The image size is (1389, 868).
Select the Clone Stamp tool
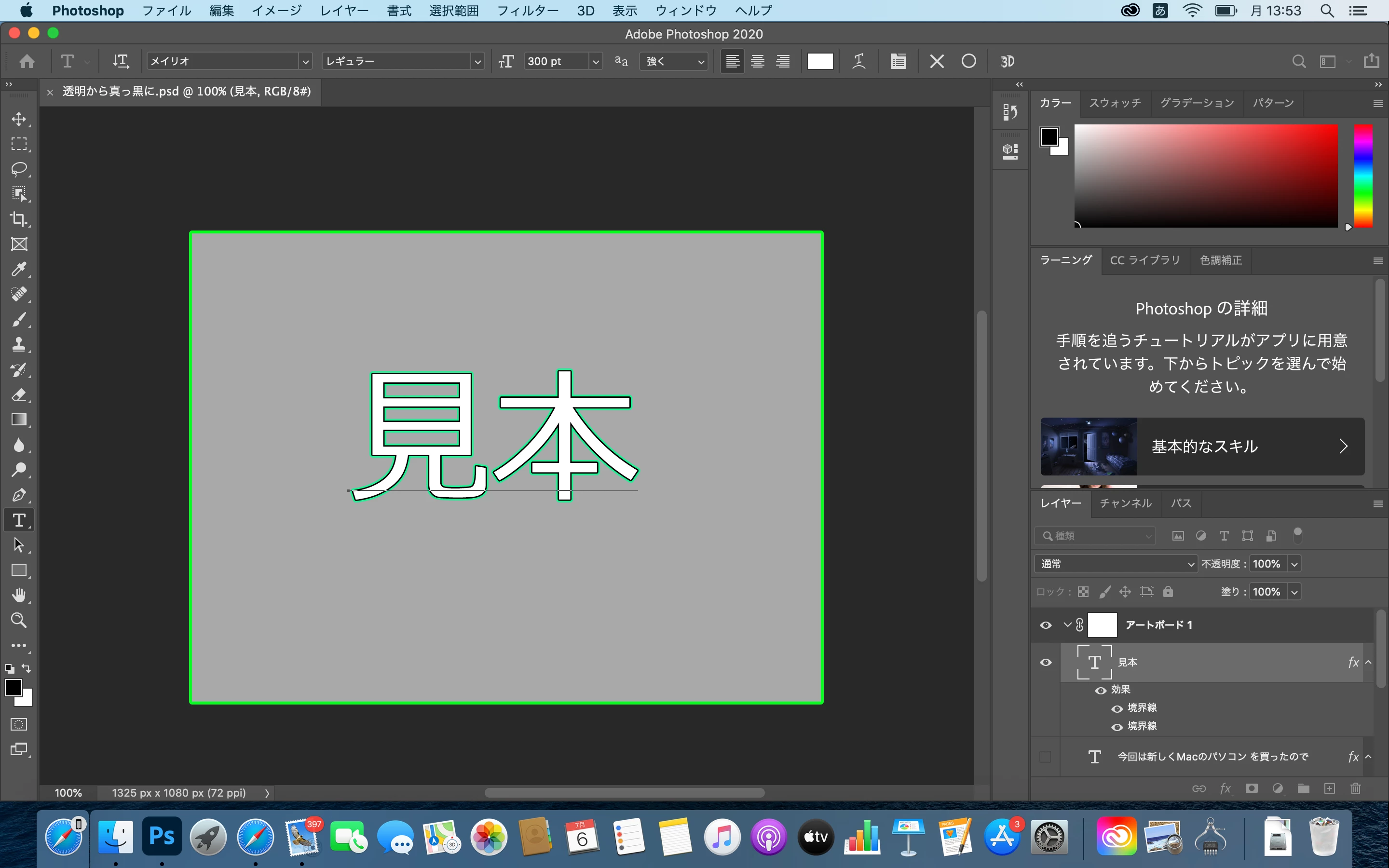coord(19,344)
